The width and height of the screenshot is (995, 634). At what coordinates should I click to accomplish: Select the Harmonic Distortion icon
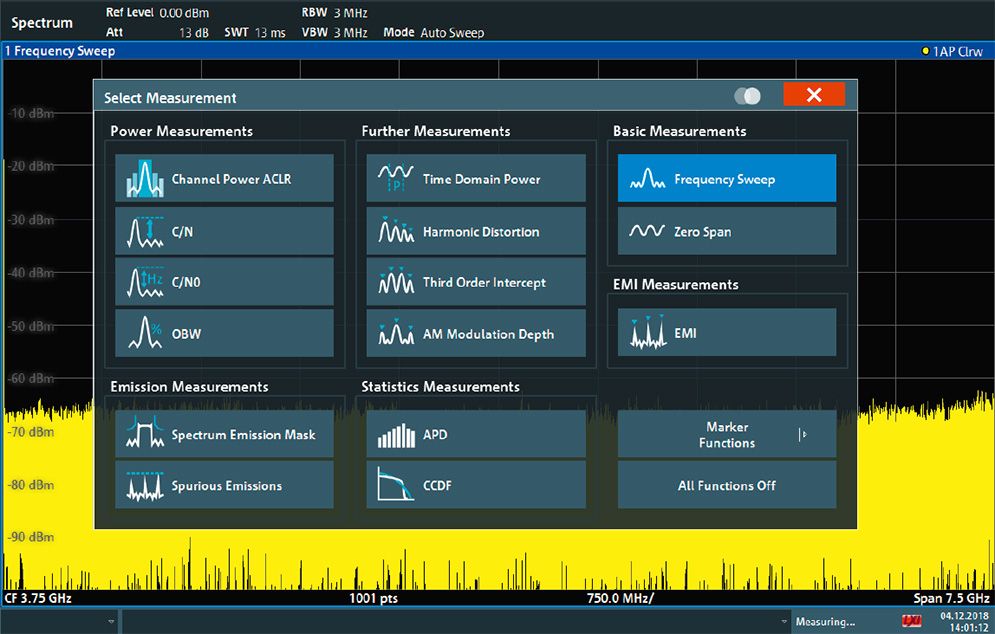(396, 230)
